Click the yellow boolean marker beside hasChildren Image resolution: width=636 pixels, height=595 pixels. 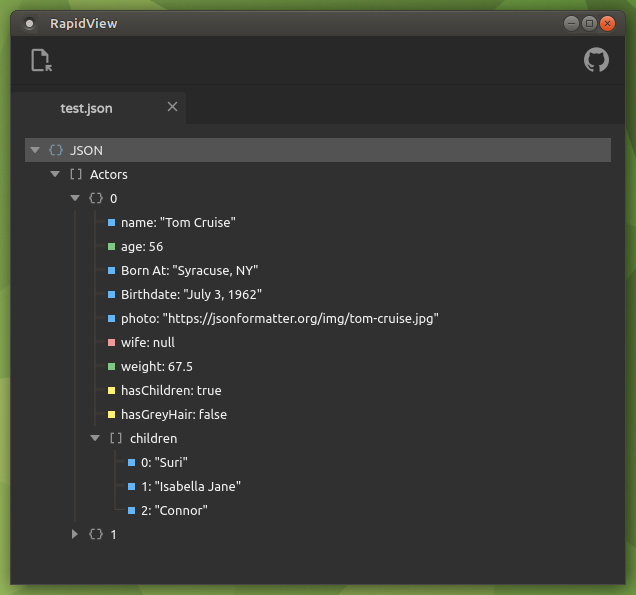[x=112, y=391]
